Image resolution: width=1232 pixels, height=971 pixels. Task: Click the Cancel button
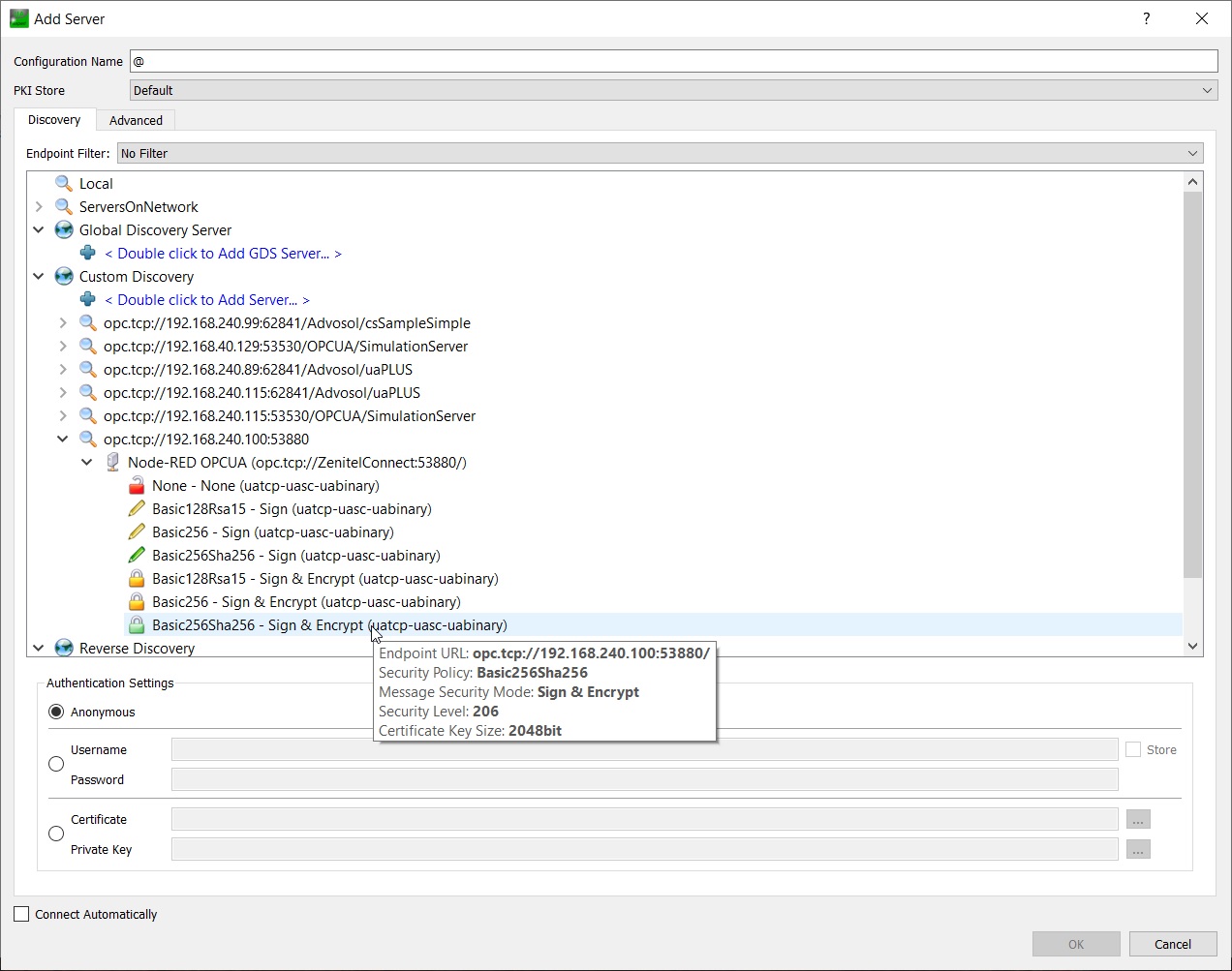(1172, 944)
